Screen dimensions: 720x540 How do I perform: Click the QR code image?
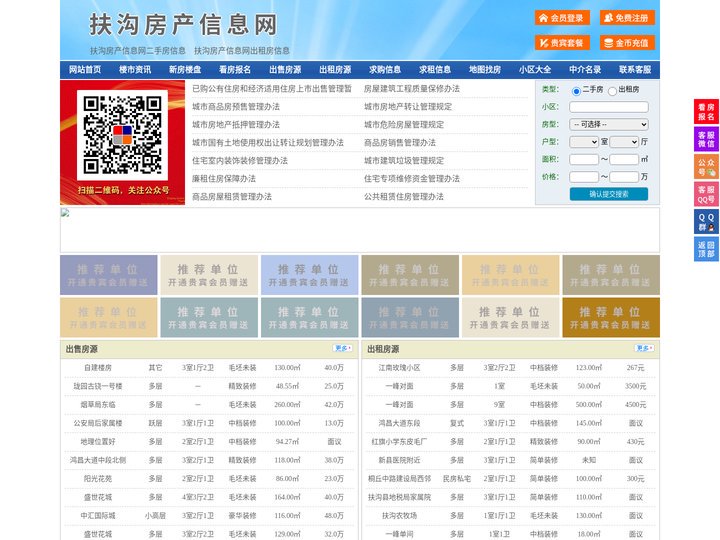point(122,135)
